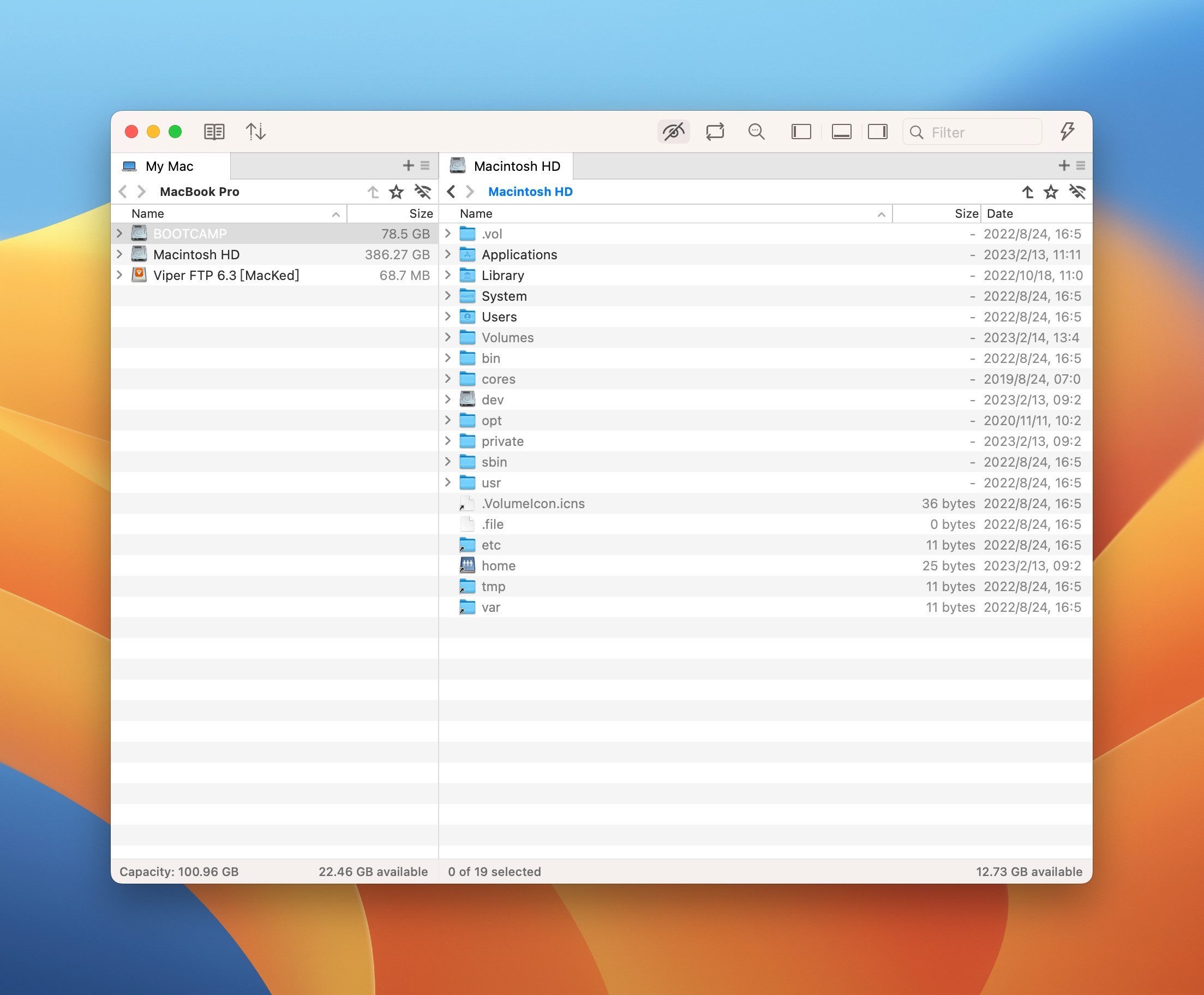This screenshot has width=1204, height=995.
Task: Click the lightning bolt quick actions icon
Action: click(x=1067, y=131)
